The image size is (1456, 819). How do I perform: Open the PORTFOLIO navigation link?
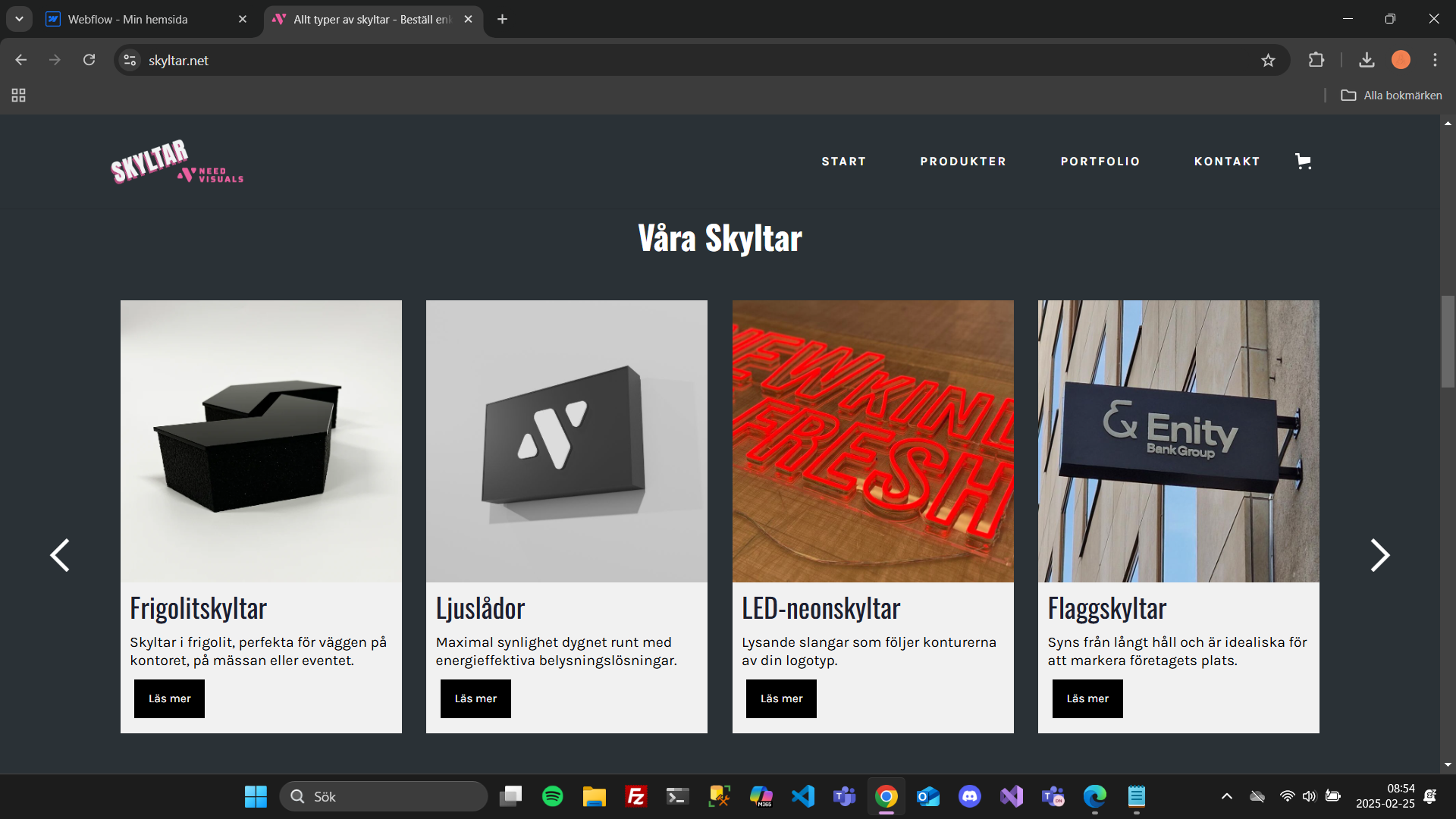1100,162
